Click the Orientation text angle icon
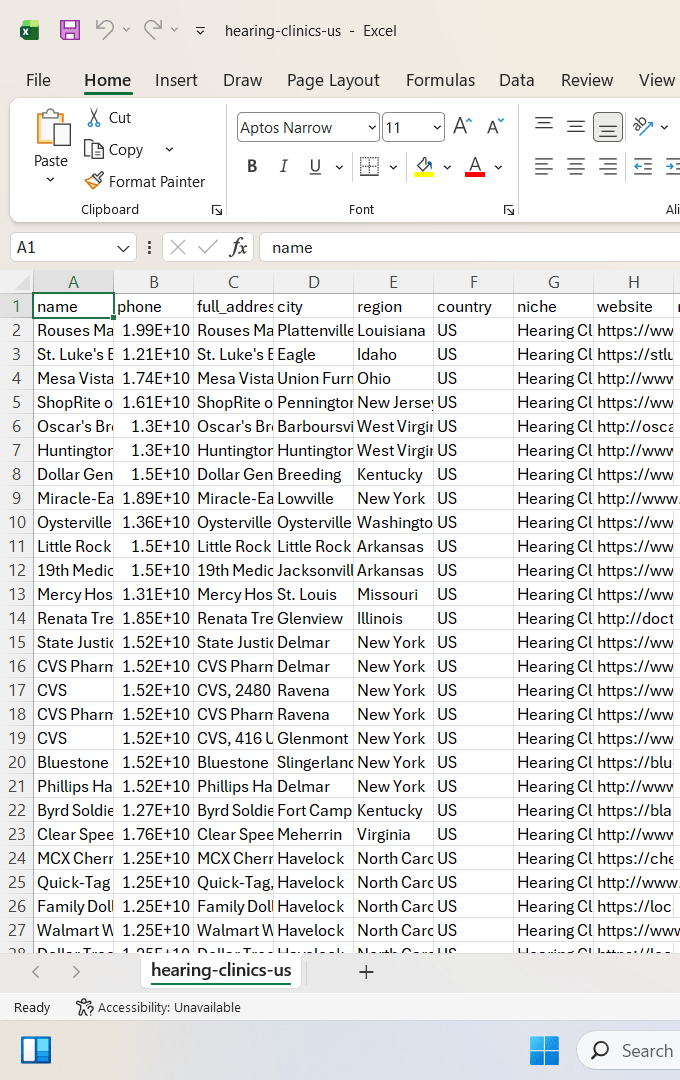This screenshot has height=1080, width=680. tap(643, 126)
